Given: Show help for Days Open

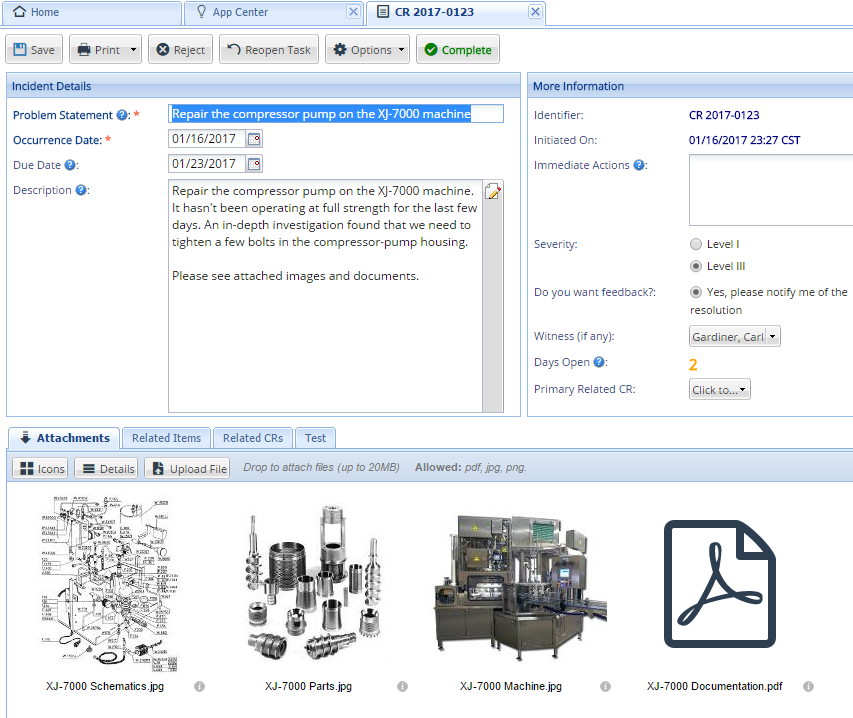Looking at the screenshot, I should pyautogui.click(x=599, y=362).
